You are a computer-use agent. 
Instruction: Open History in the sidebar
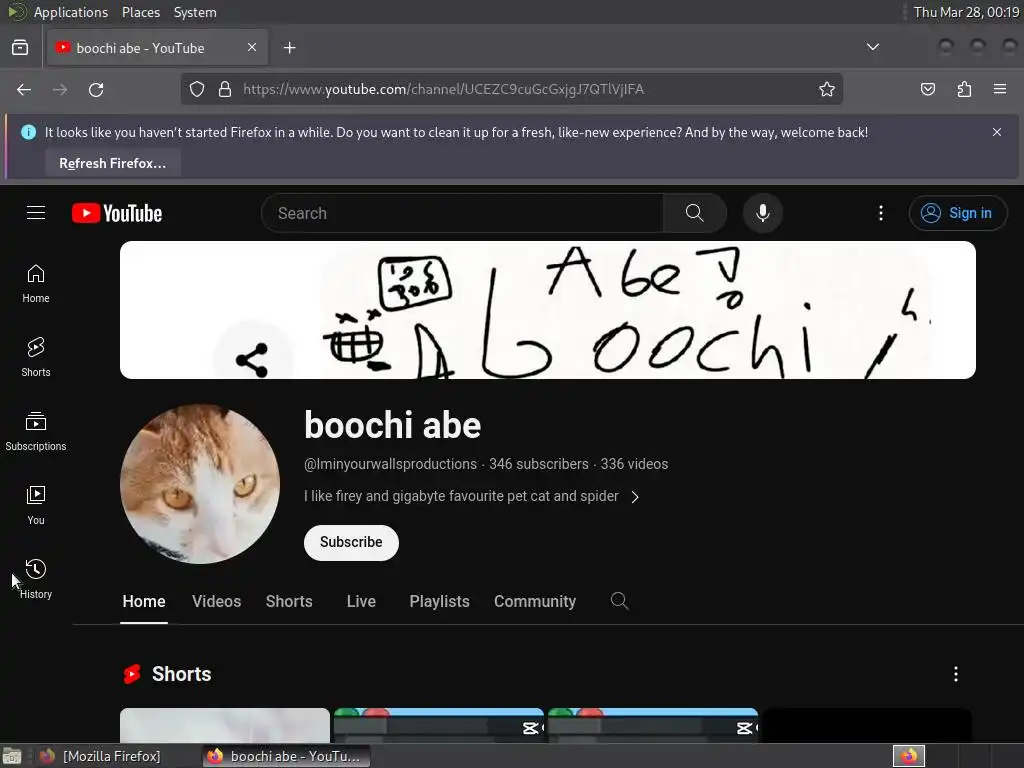(x=36, y=579)
